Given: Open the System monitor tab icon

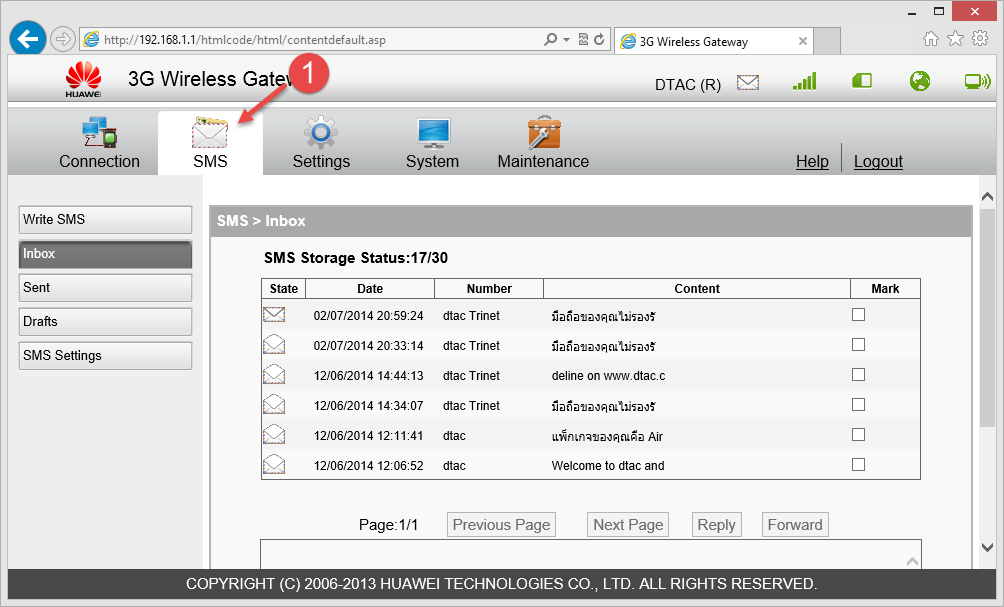Looking at the screenshot, I should 433,133.
